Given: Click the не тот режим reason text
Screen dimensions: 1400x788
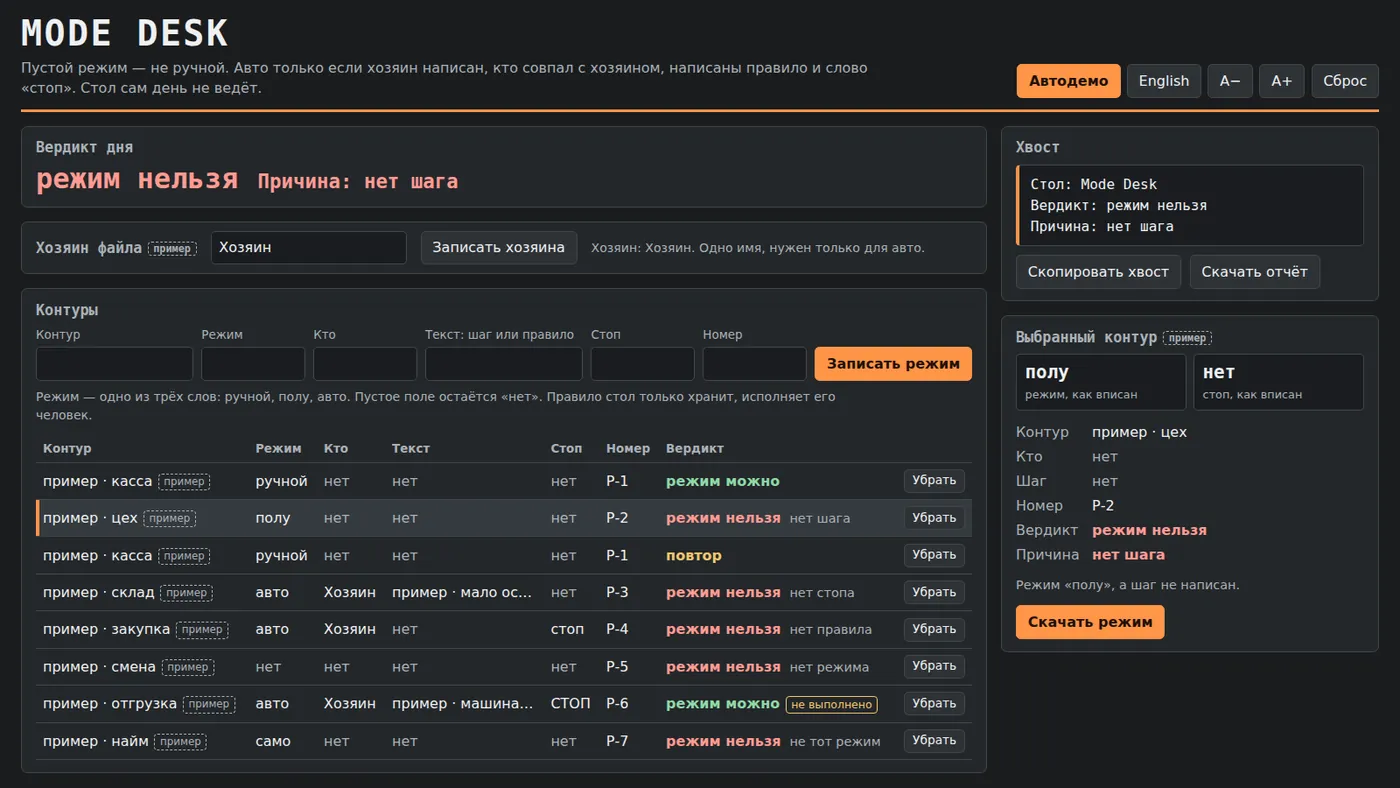Looking at the screenshot, I should 835,741.
